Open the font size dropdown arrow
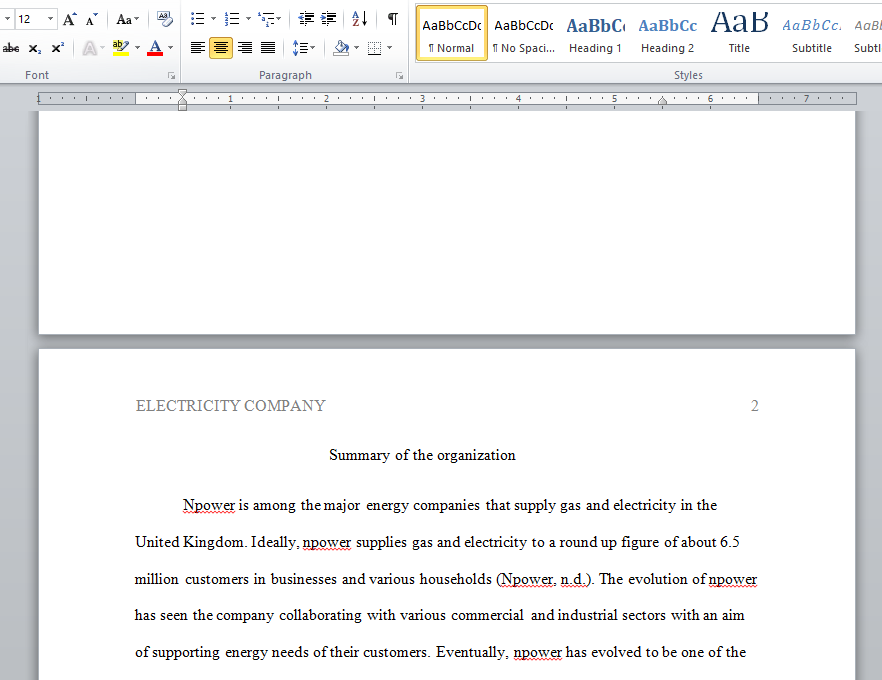The image size is (882, 680). (x=51, y=20)
